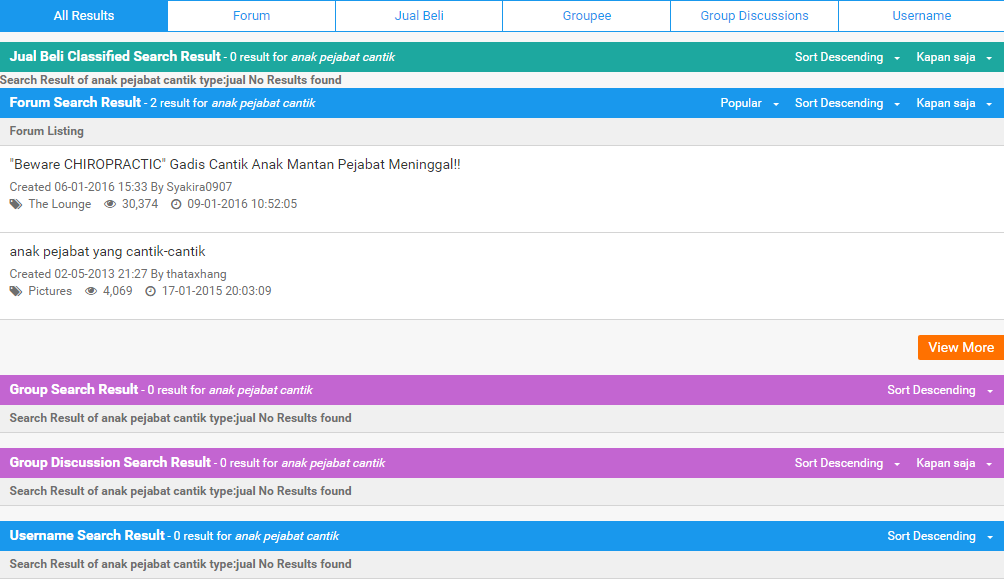
Task: Click clock icon beside 17-01-2015 20:03:09
Action: pyautogui.click(x=150, y=291)
